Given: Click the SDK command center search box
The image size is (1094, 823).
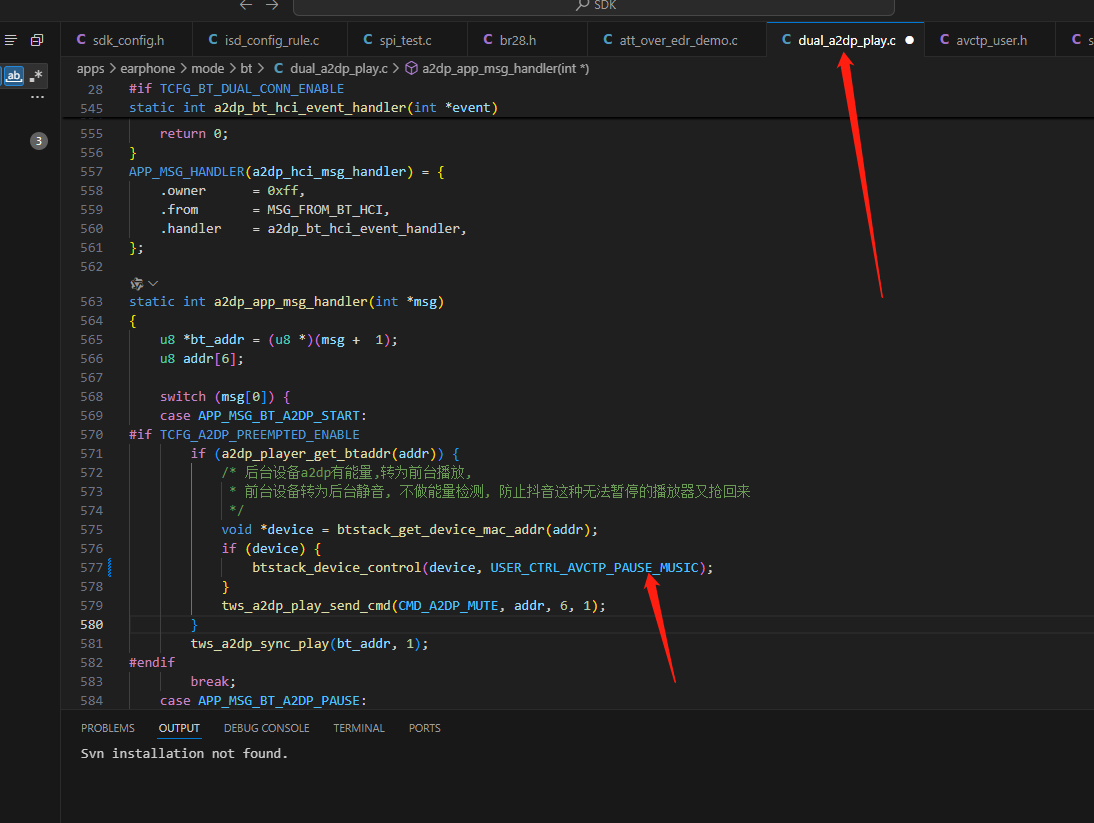Looking at the screenshot, I should coord(594,6).
